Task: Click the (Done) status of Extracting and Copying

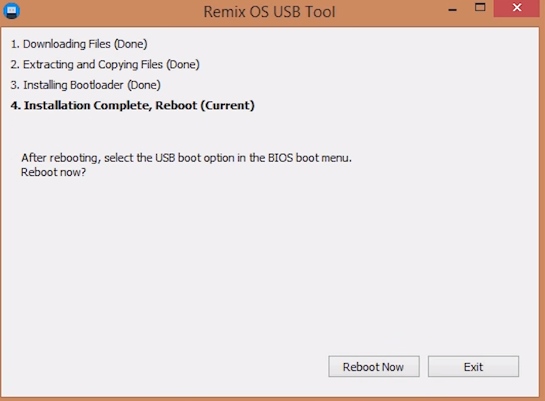Action: tap(183, 65)
